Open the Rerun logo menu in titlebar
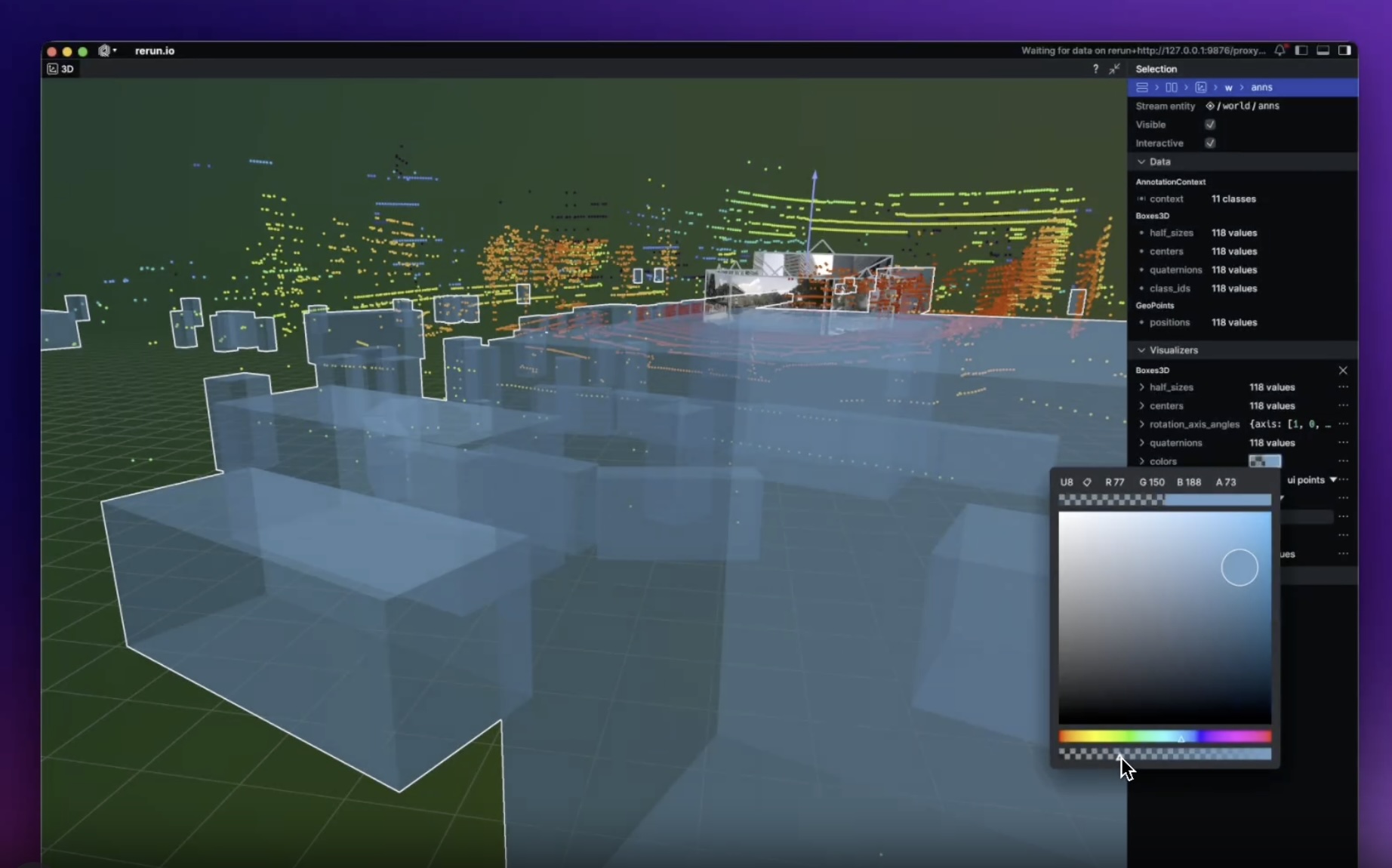The width and height of the screenshot is (1392, 868). 106,51
